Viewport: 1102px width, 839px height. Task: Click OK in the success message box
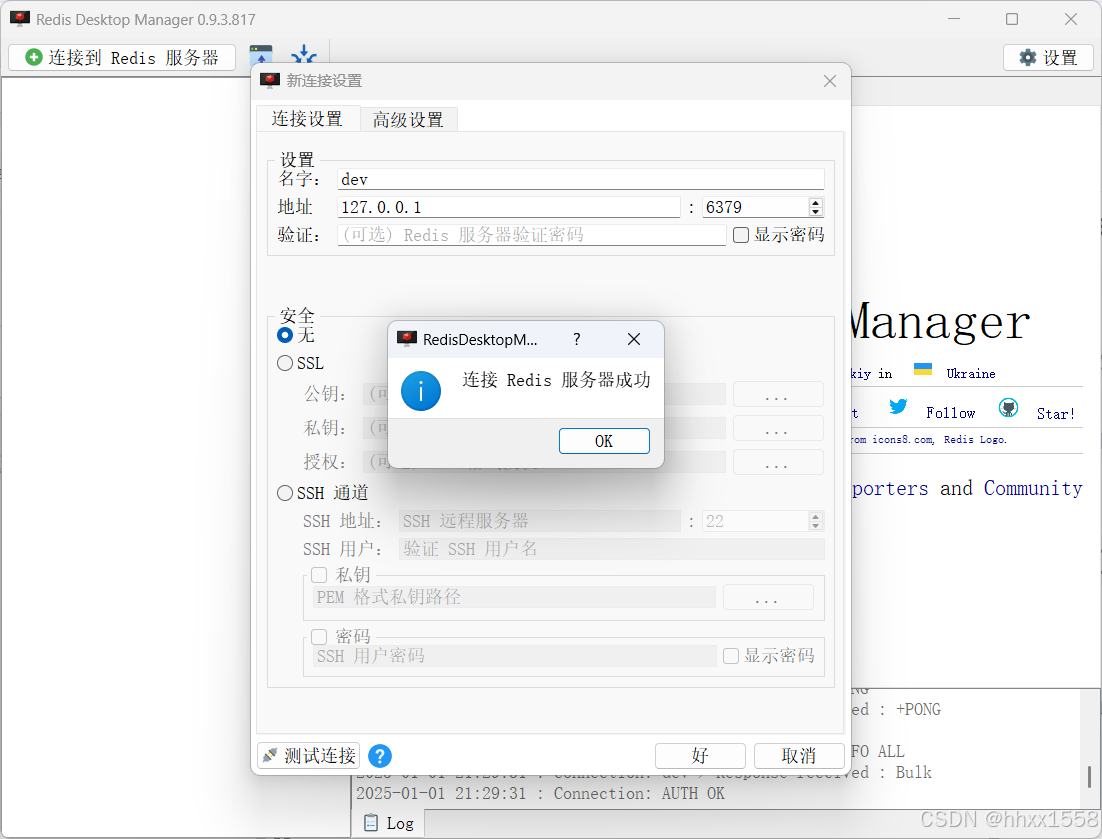point(604,441)
